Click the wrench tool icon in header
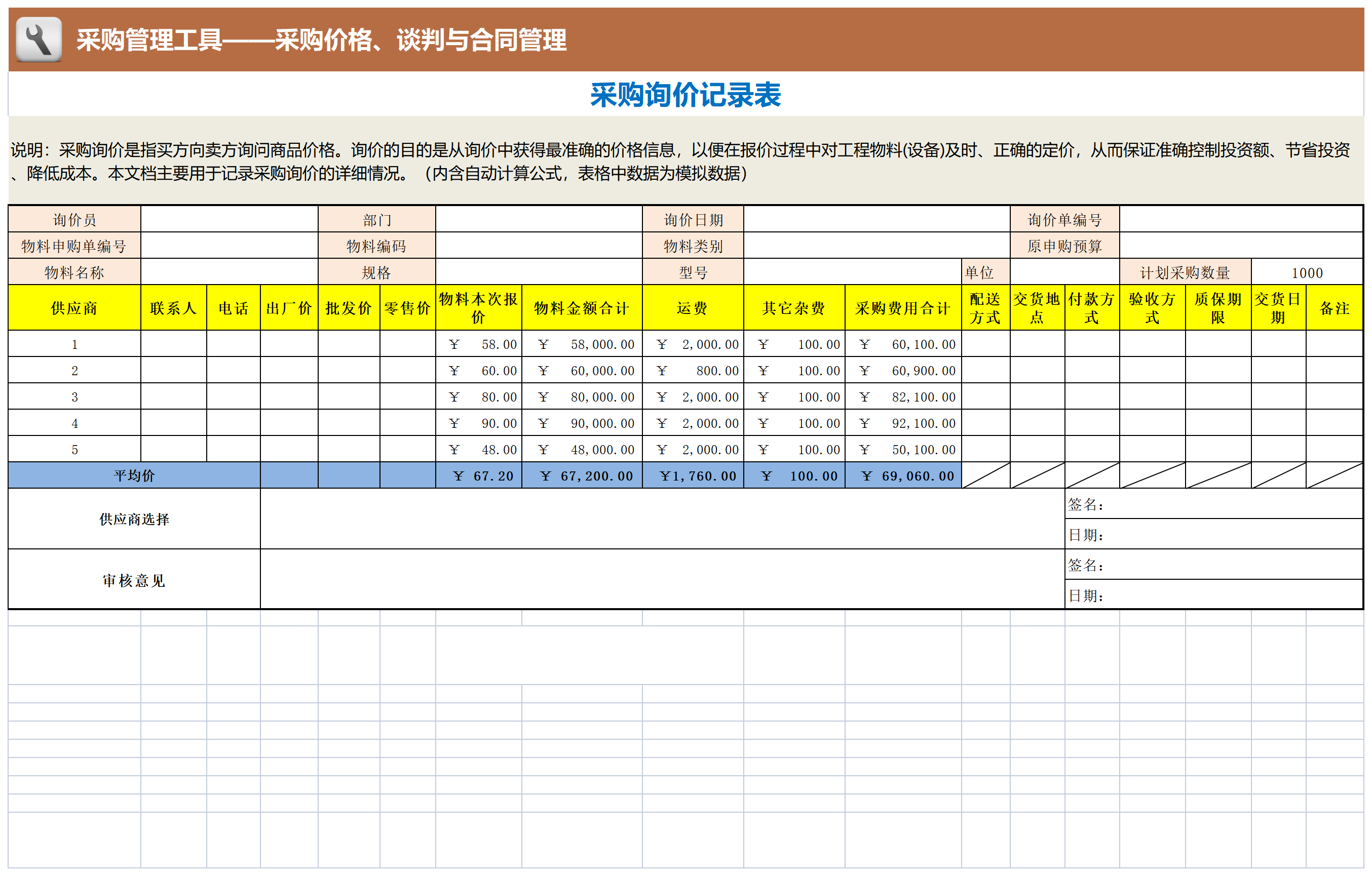 pos(39,39)
